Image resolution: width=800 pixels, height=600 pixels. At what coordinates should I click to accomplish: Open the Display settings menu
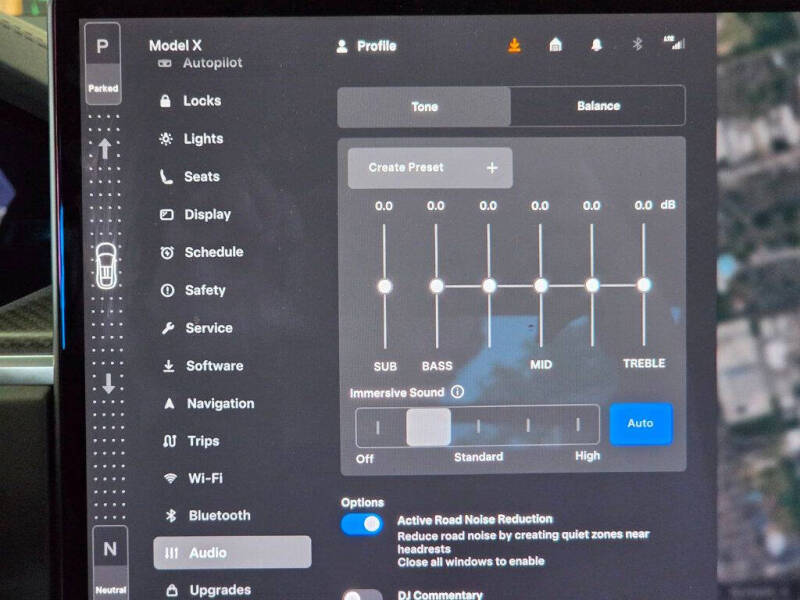pos(207,214)
